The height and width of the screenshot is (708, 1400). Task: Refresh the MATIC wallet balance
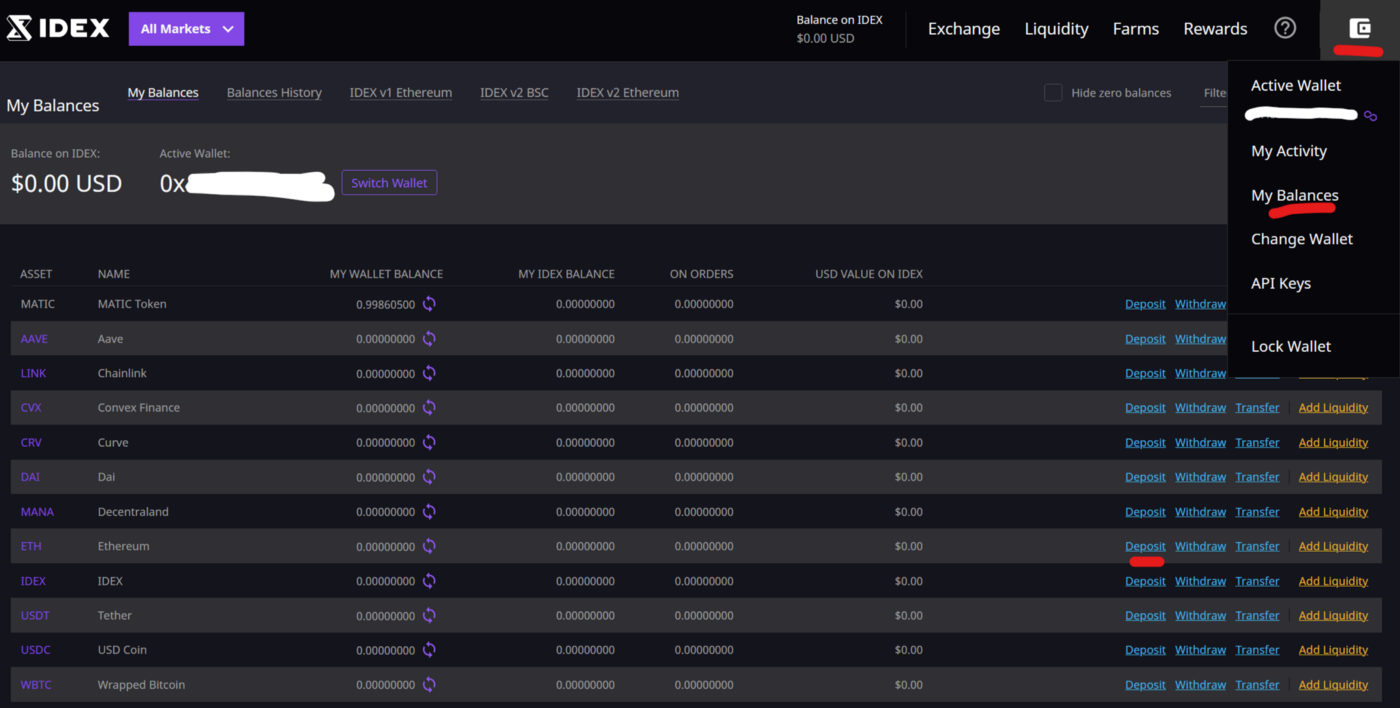(x=429, y=304)
